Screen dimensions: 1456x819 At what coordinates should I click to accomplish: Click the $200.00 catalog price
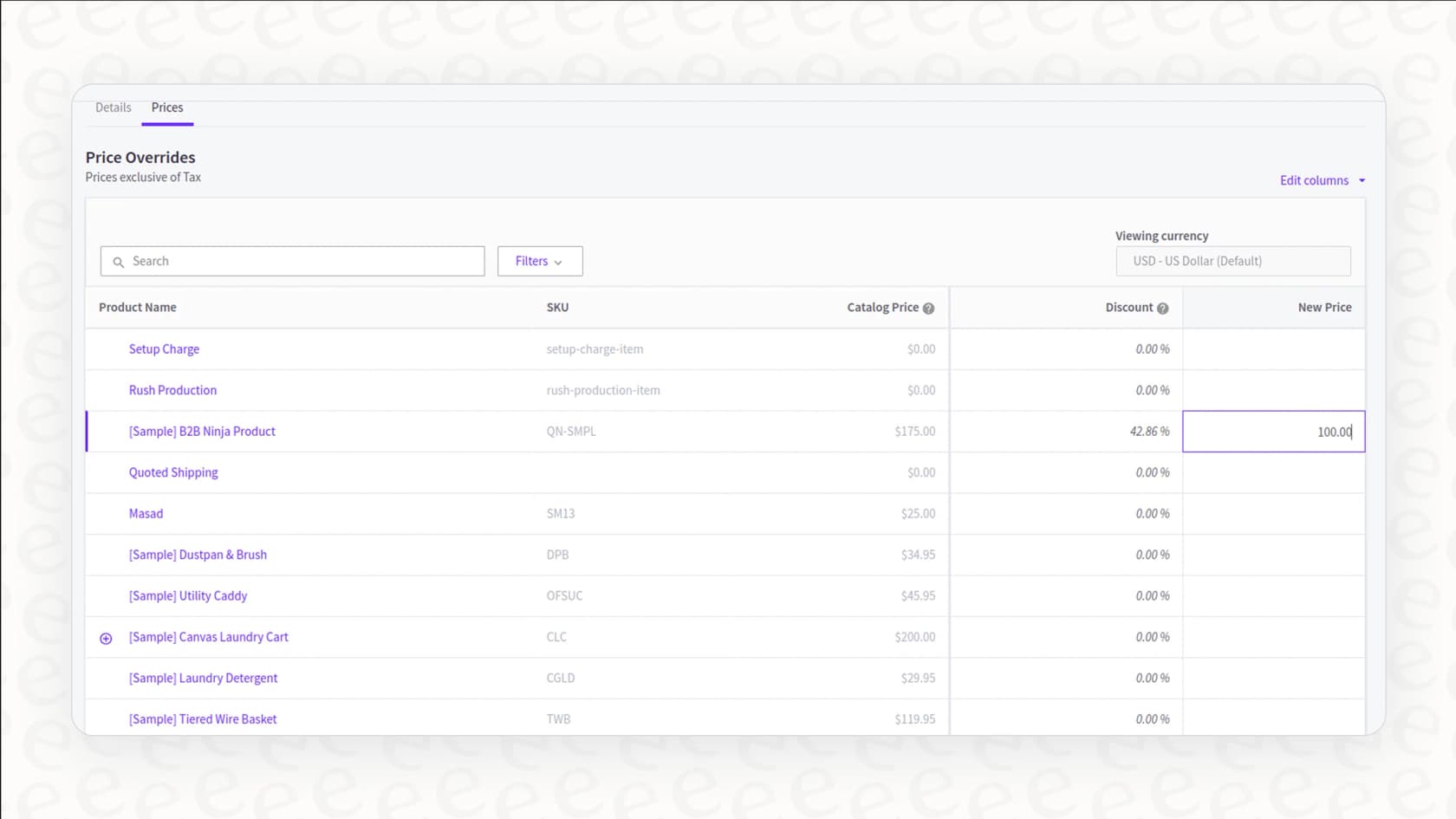click(x=915, y=637)
